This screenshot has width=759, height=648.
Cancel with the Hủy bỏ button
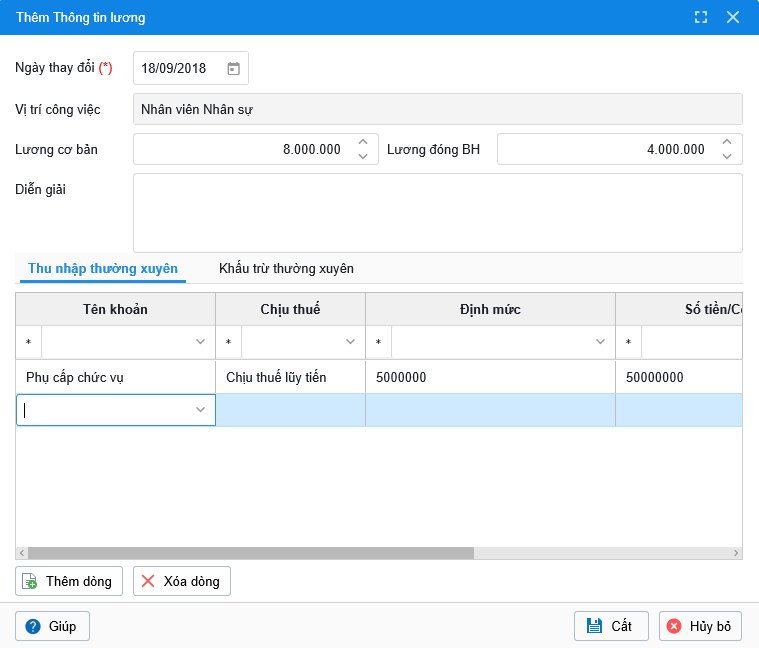point(700,626)
